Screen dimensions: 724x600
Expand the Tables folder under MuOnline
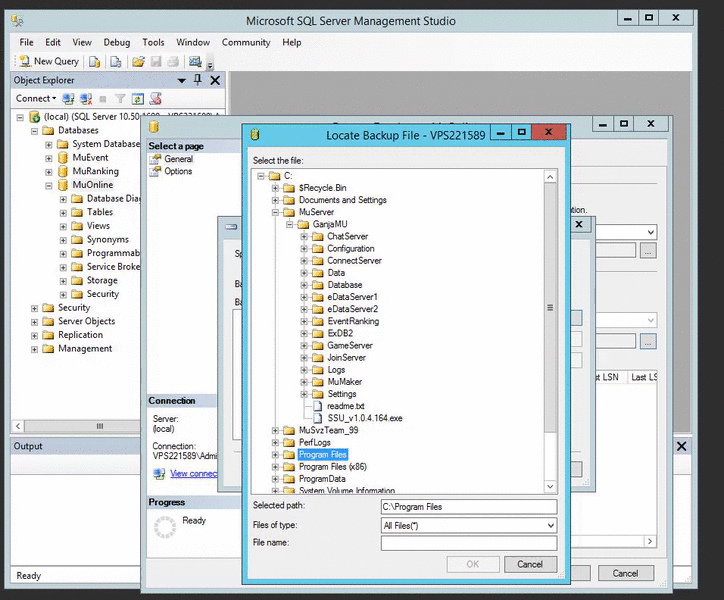click(x=63, y=213)
